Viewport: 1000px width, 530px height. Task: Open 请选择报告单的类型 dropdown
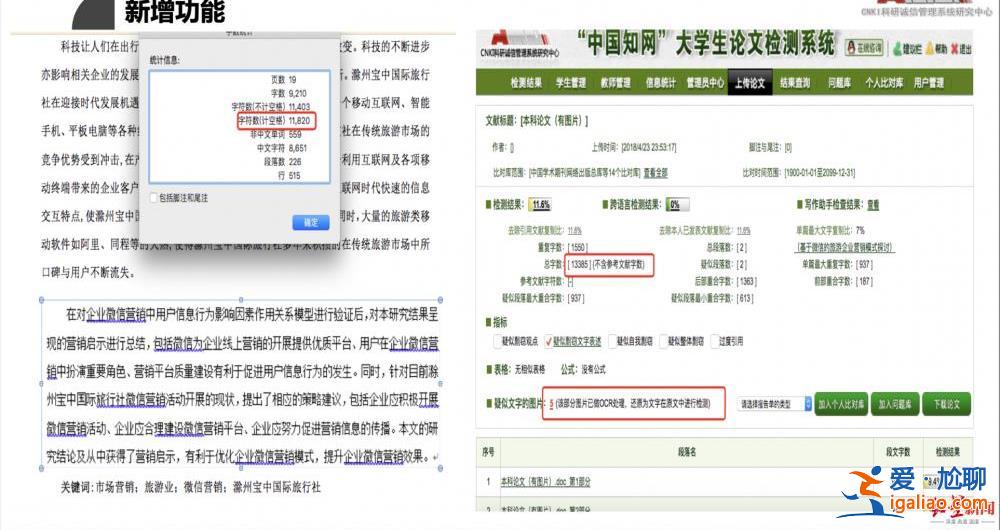774,404
